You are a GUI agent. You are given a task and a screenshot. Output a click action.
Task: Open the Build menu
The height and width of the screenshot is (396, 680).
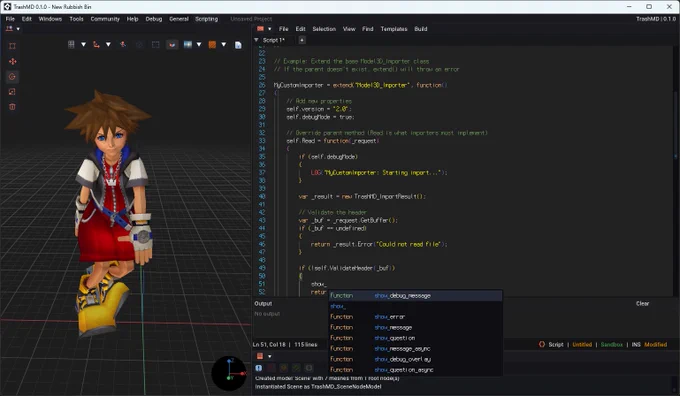pyautogui.click(x=421, y=29)
